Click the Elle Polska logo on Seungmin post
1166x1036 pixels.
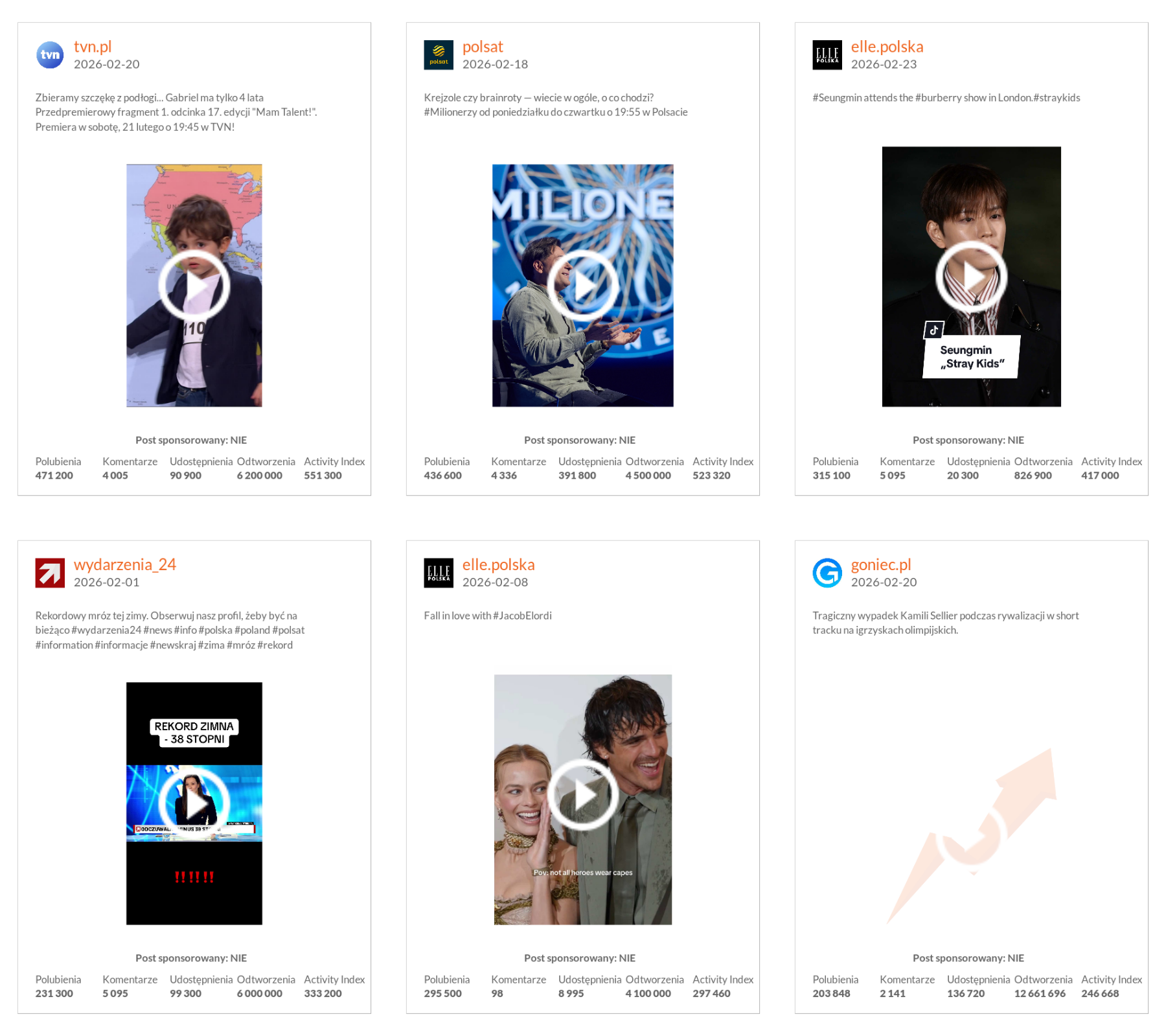827,55
